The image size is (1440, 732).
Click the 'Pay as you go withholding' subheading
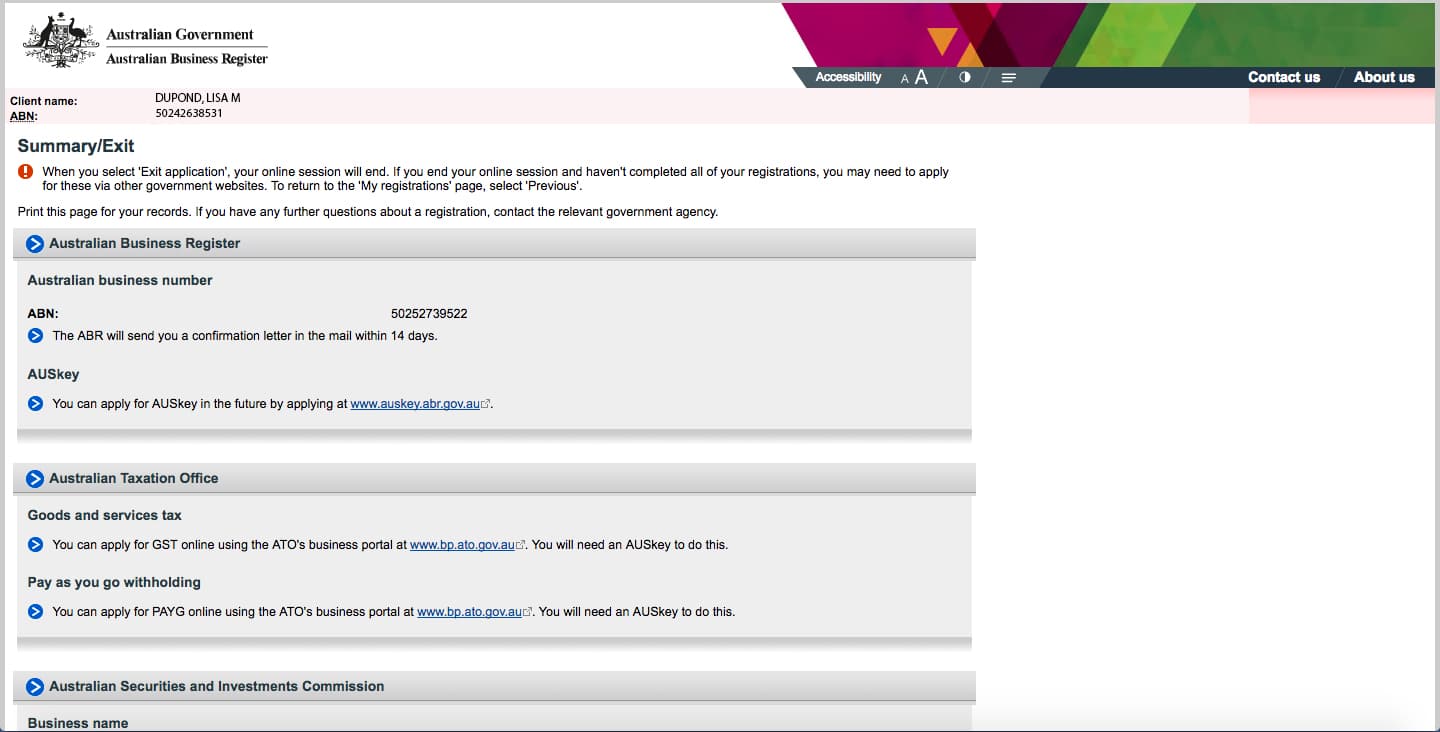[114, 582]
